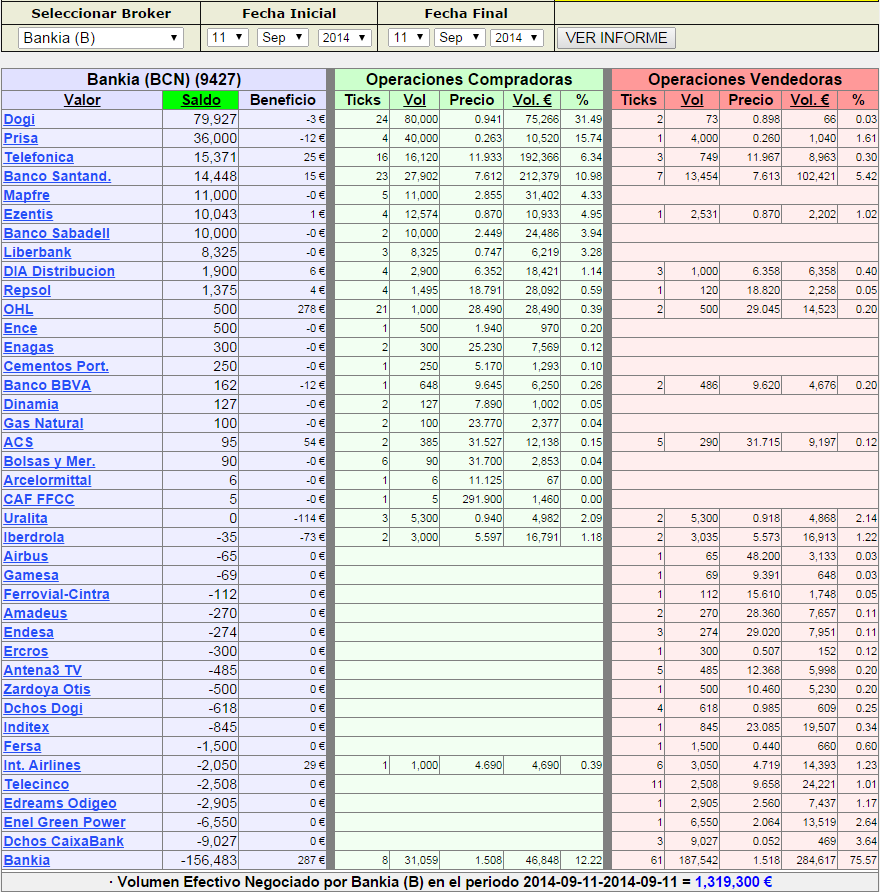This screenshot has height=892, width=881.
Task: Open the Banco Sabadell link
Action: [x=57, y=233]
